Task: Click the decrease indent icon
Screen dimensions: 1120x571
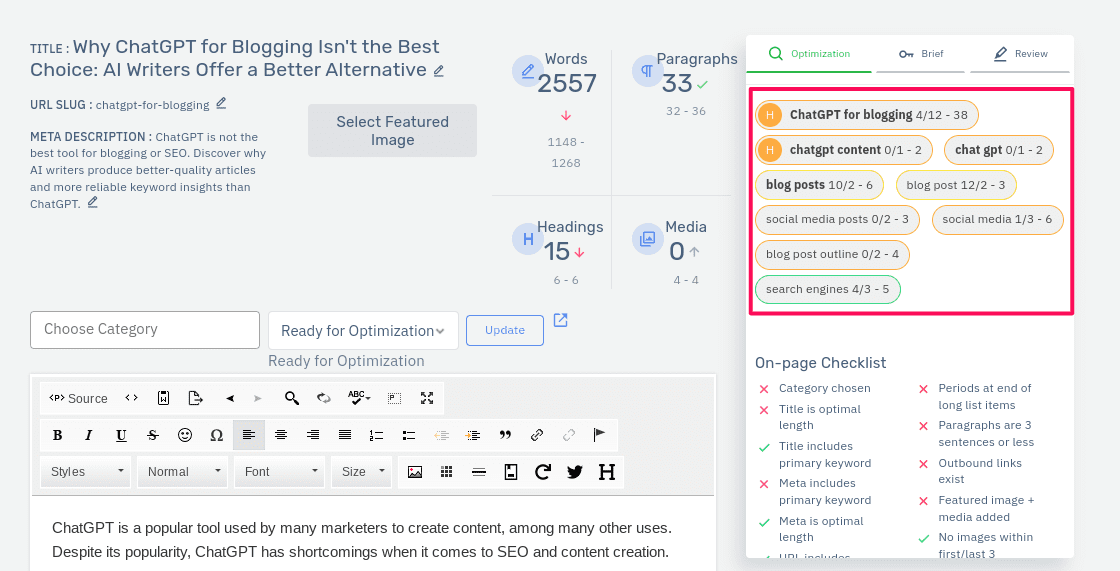Action: tap(441, 435)
